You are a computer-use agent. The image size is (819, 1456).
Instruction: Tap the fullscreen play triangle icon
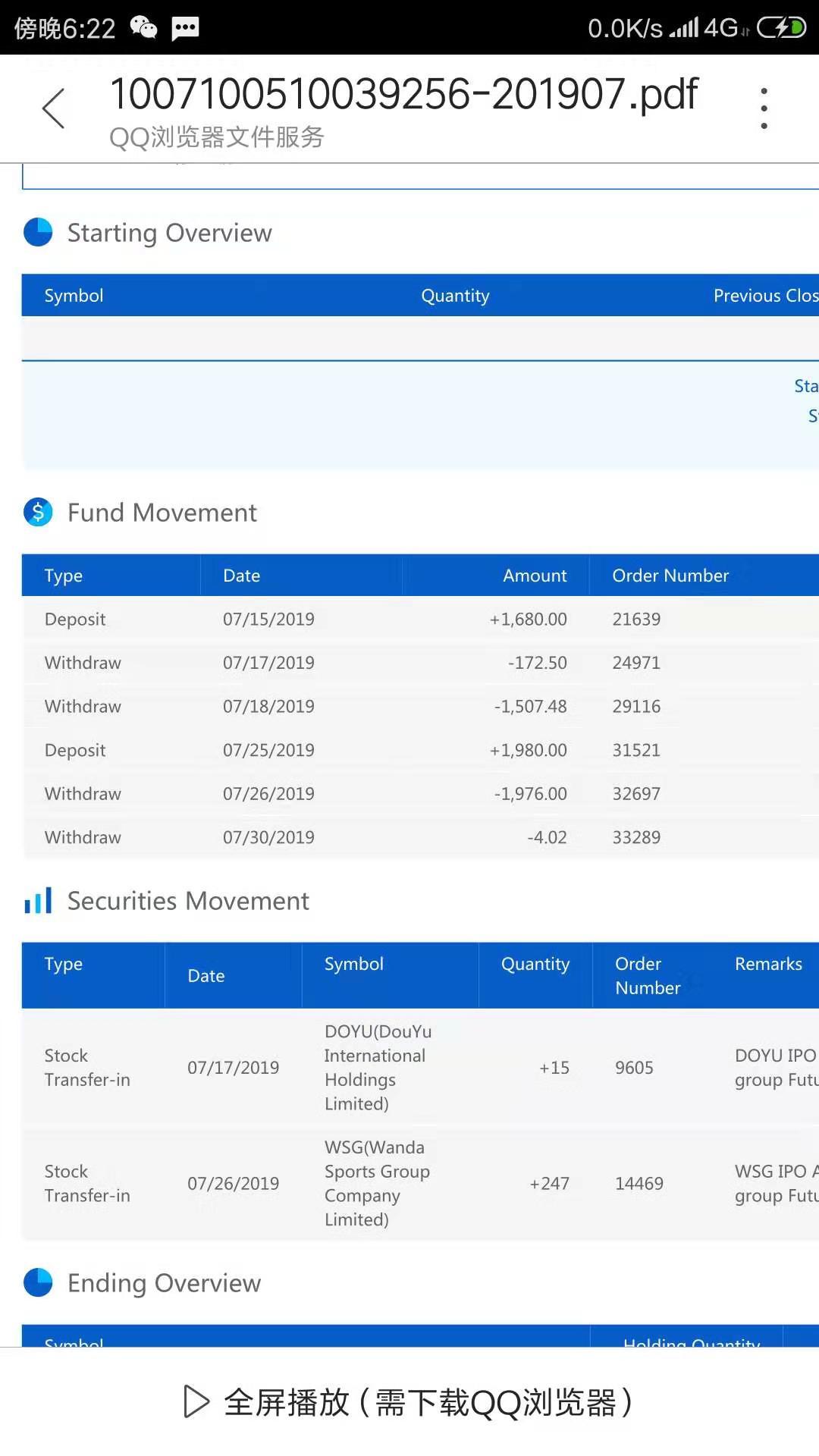click(x=196, y=1401)
